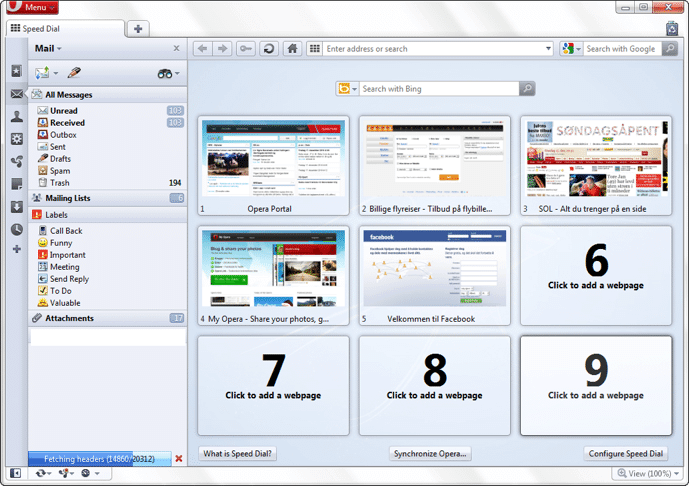Open the Unite share panel icon
The height and width of the screenshot is (486, 689).
coord(17,162)
